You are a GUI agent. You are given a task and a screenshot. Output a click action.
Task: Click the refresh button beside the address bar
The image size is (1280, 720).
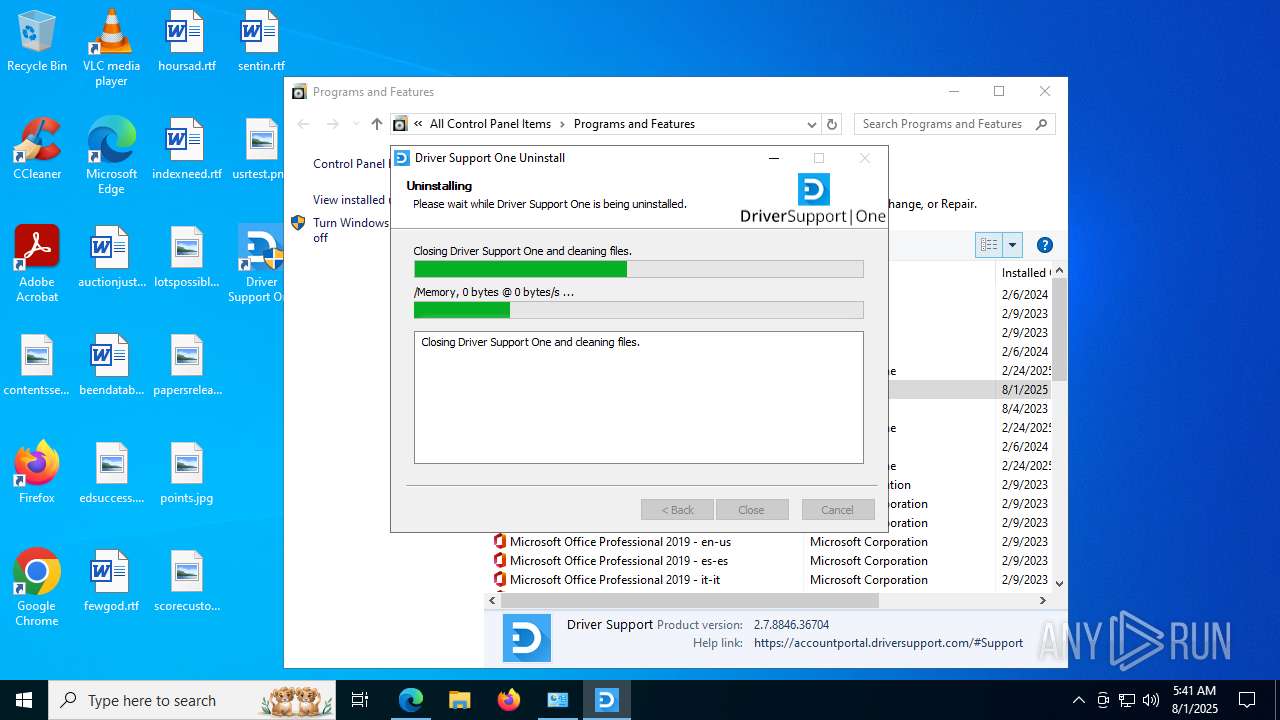point(831,124)
